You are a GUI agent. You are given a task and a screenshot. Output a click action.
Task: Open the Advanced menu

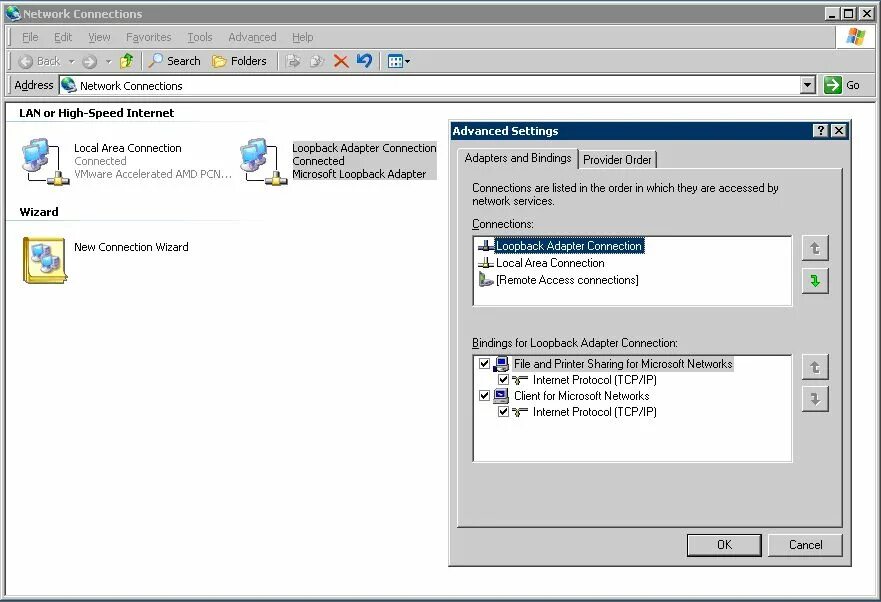click(x=252, y=37)
